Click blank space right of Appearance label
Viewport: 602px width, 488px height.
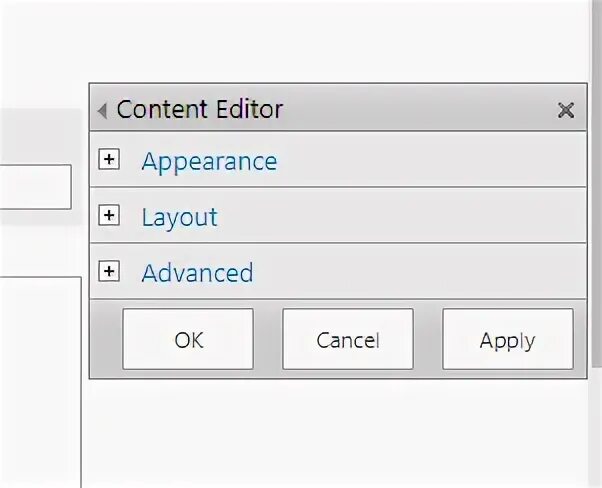430,161
